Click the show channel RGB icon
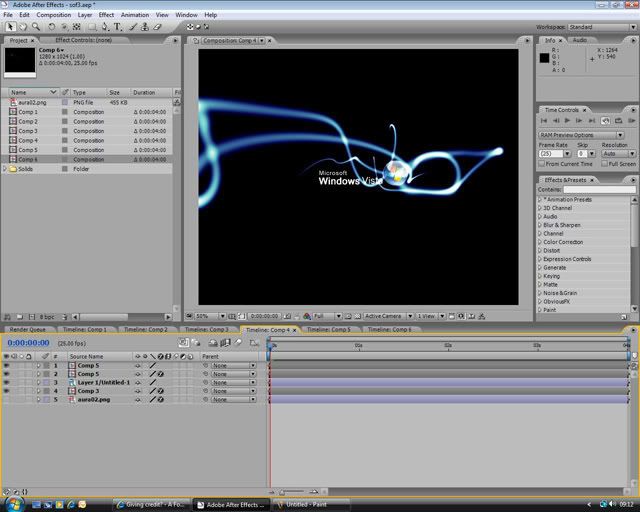This screenshot has width=640, height=512. pyautogui.click(x=307, y=316)
